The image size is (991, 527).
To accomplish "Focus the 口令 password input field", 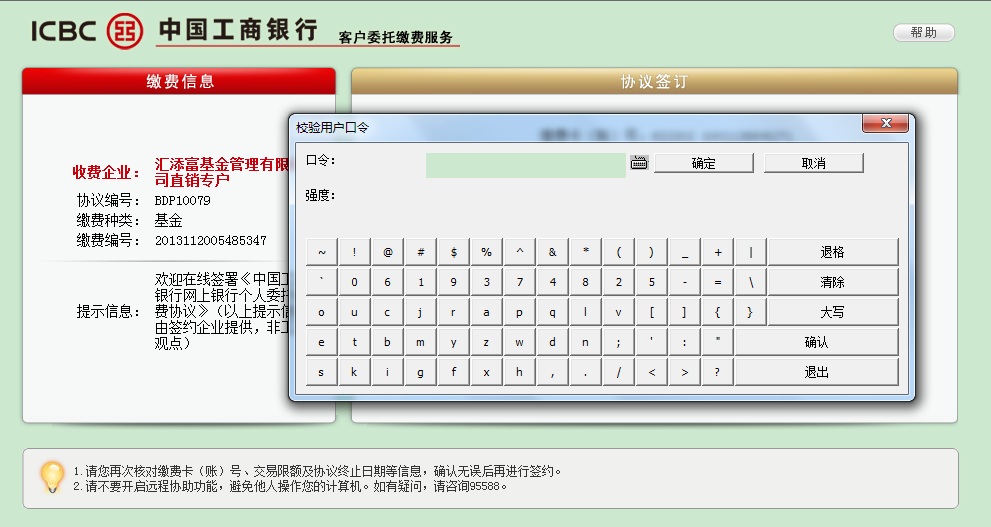I will [x=525, y=165].
